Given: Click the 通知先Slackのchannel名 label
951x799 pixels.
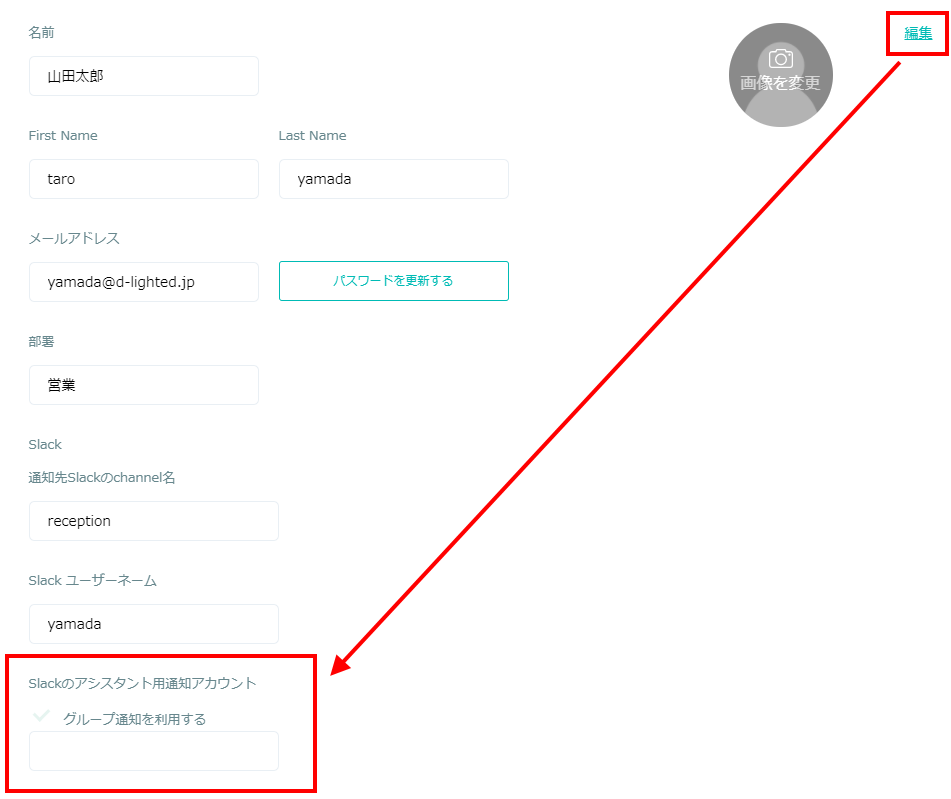Looking at the screenshot, I should point(102,477).
